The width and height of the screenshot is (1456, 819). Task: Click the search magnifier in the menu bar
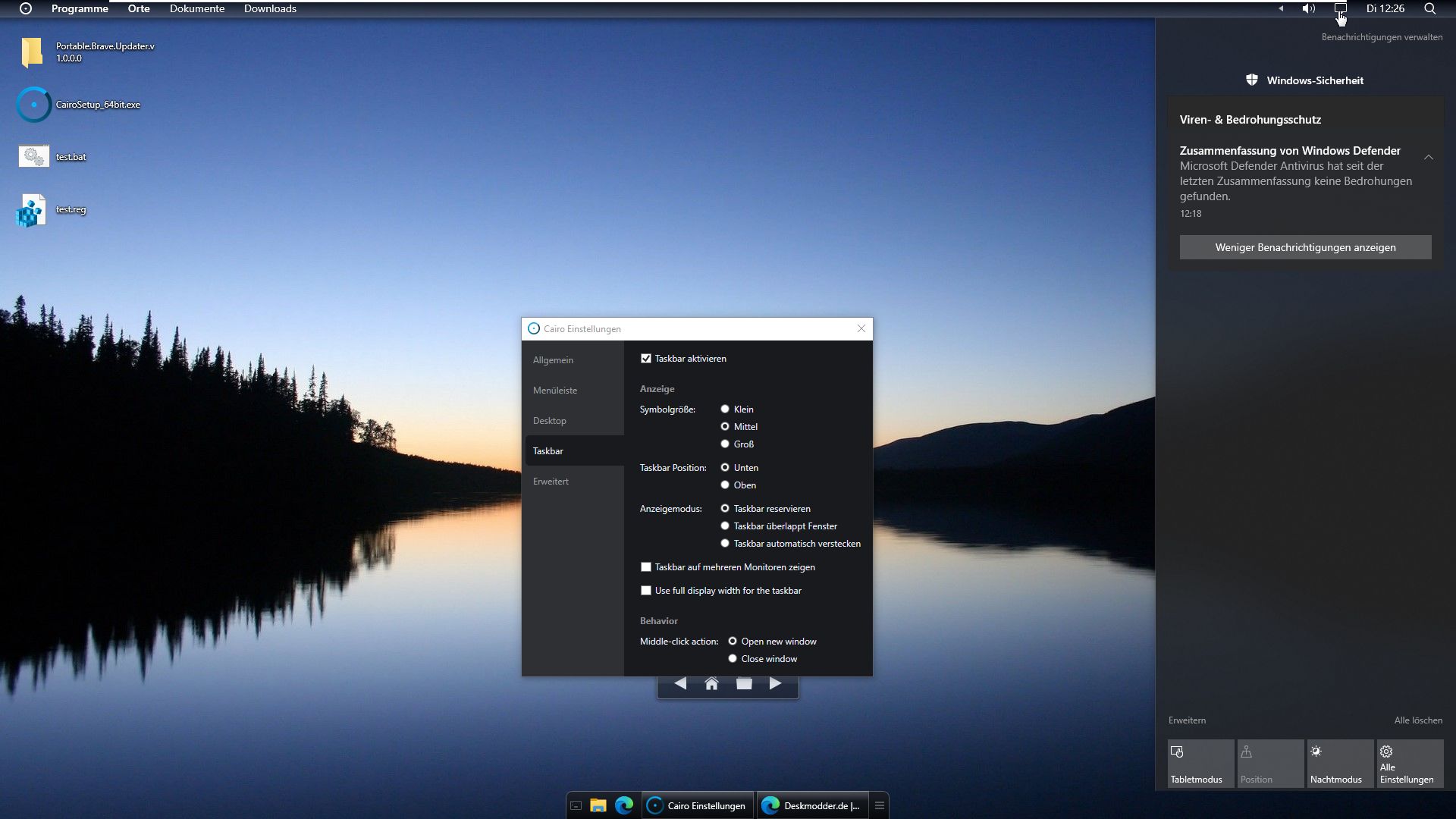point(1429,8)
